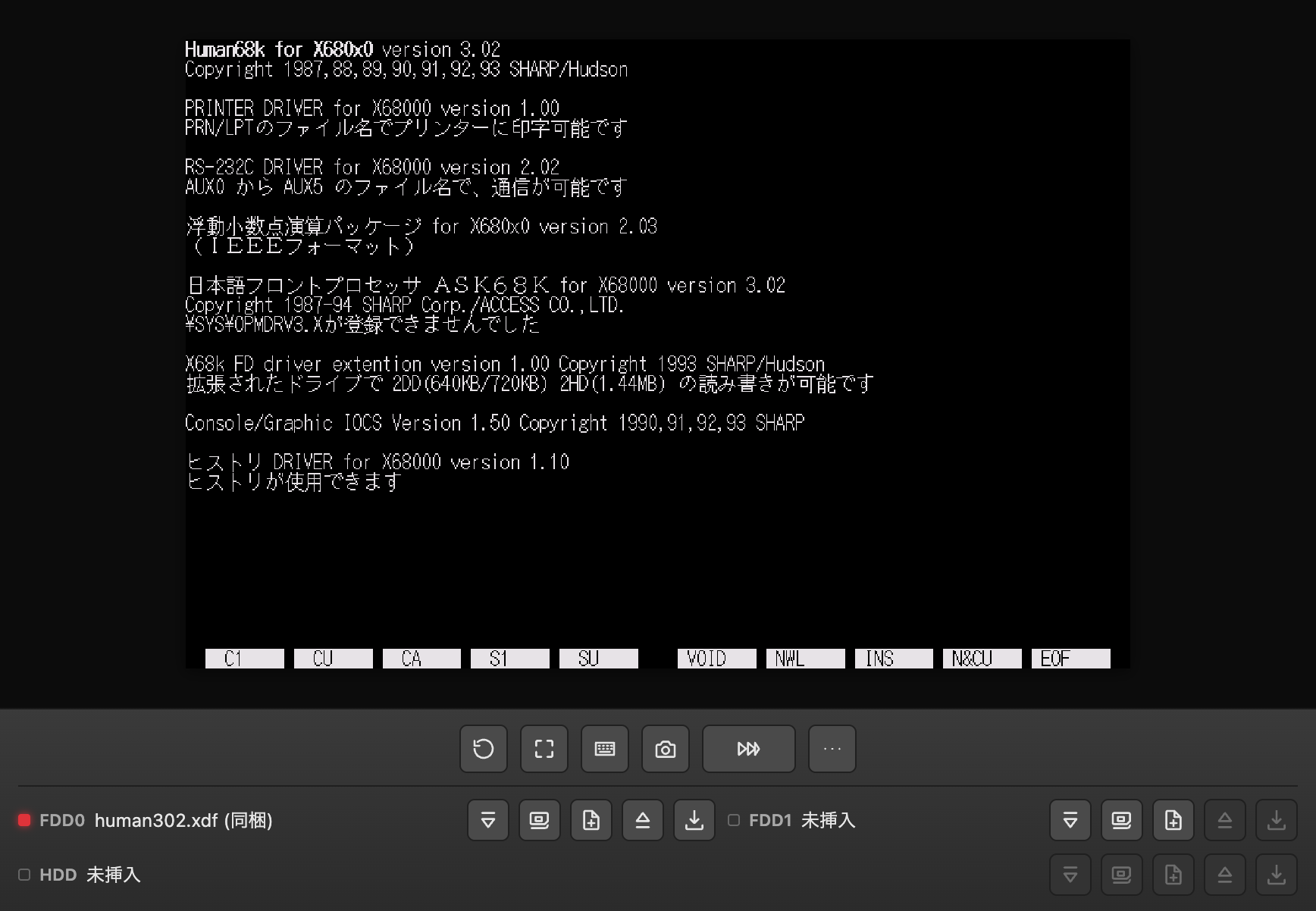Screen dimensions: 1316x911
Task: Click the CU function key label
Action: pos(334,659)
